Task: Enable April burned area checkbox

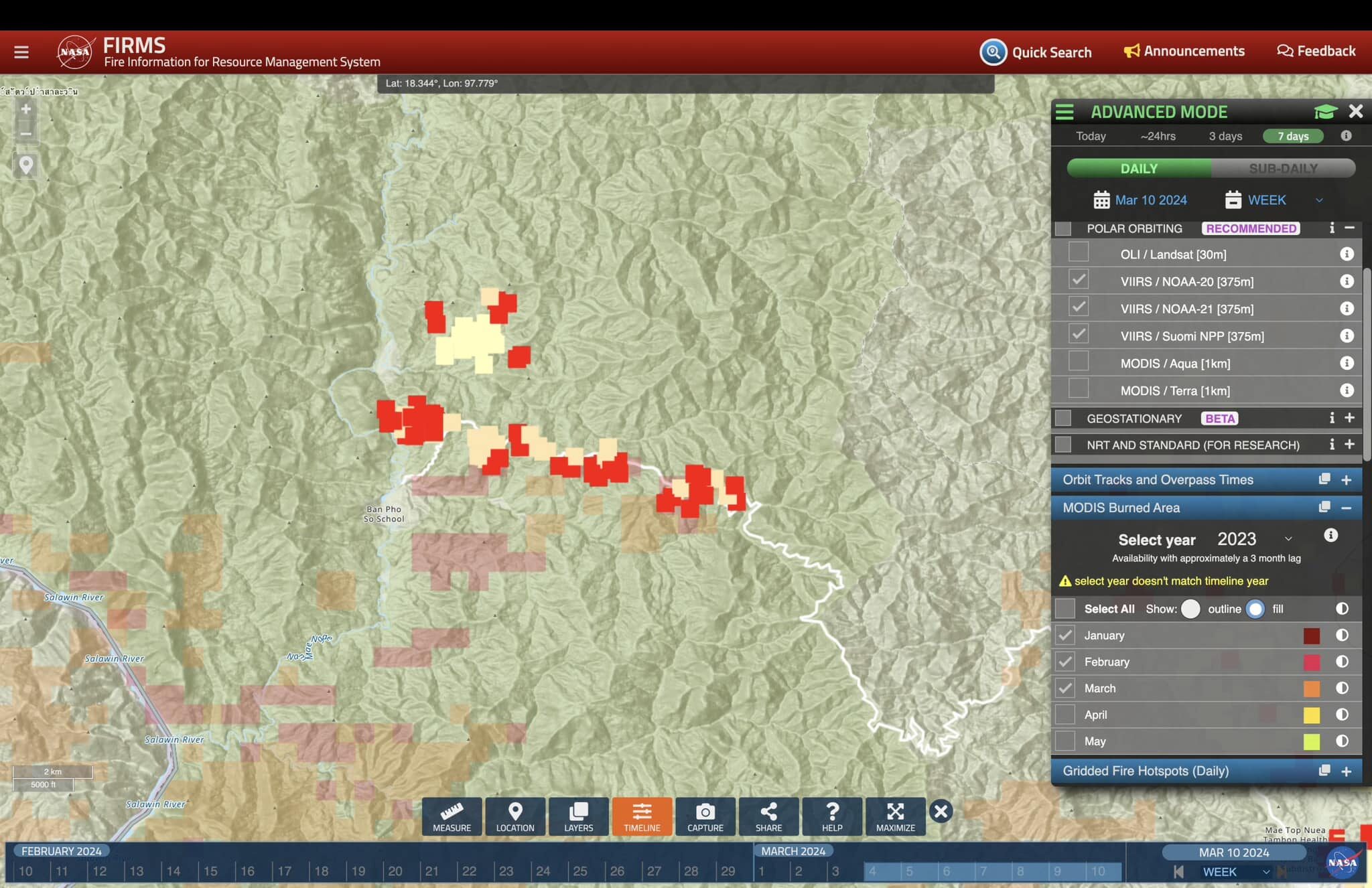Action: tap(1065, 715)
